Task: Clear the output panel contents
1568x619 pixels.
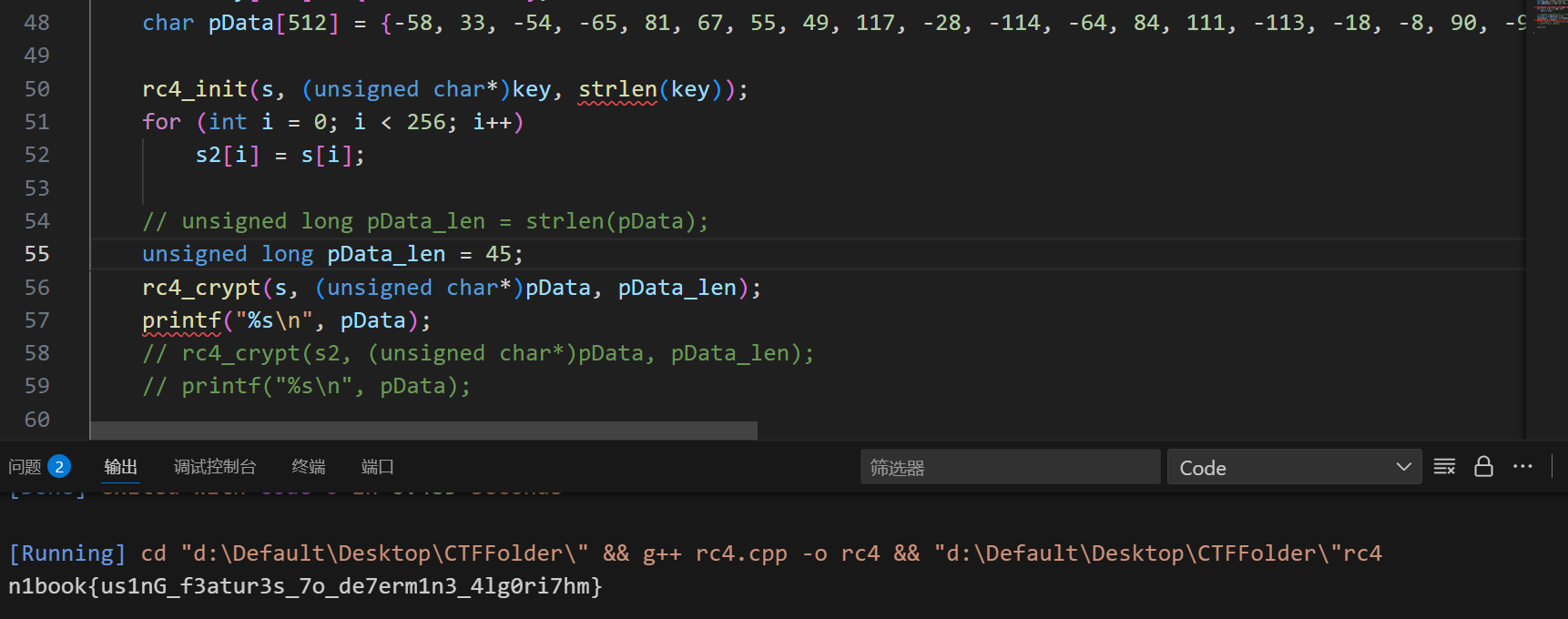Action: point(1444,467)
